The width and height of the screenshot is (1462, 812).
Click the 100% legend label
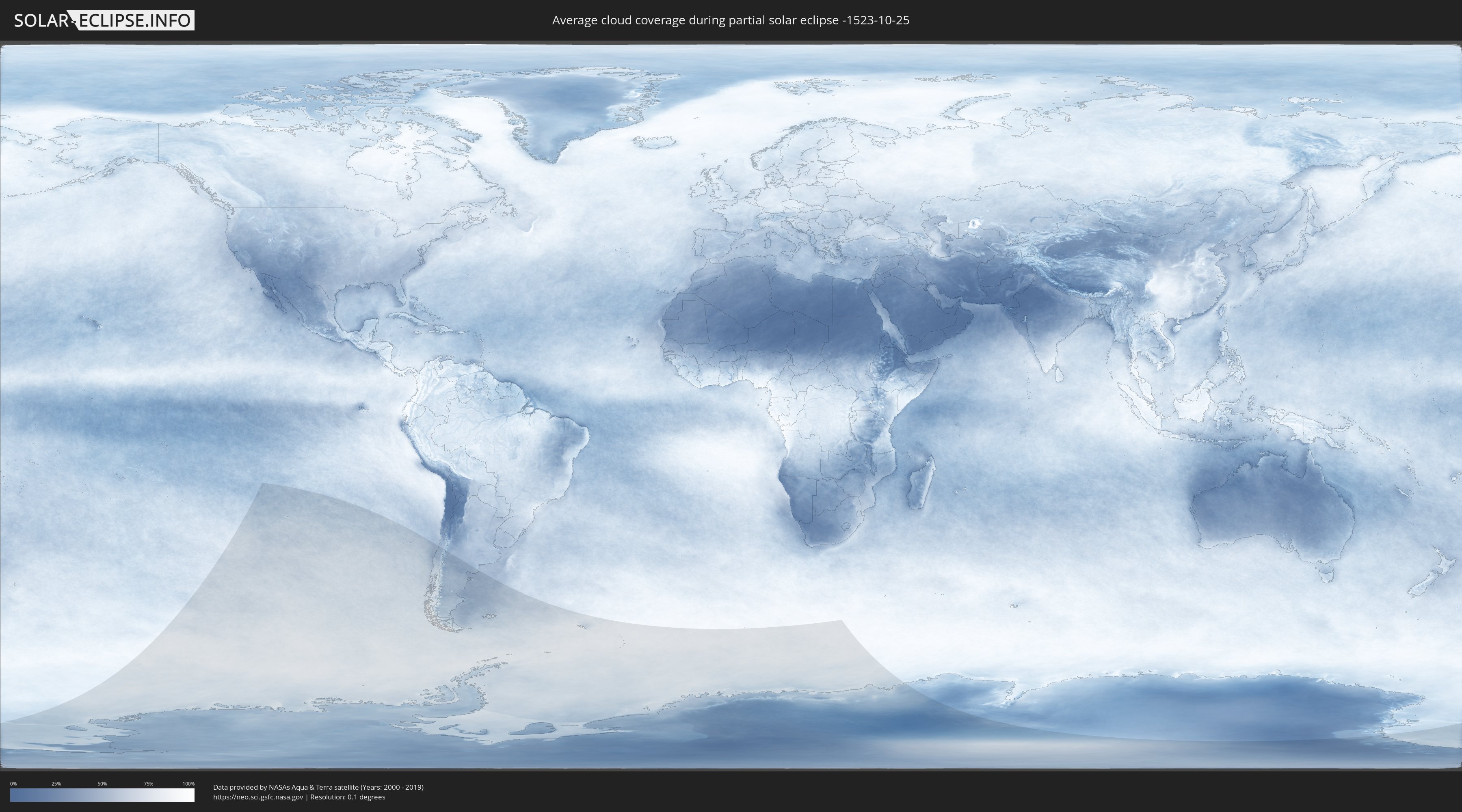[188, 784]
